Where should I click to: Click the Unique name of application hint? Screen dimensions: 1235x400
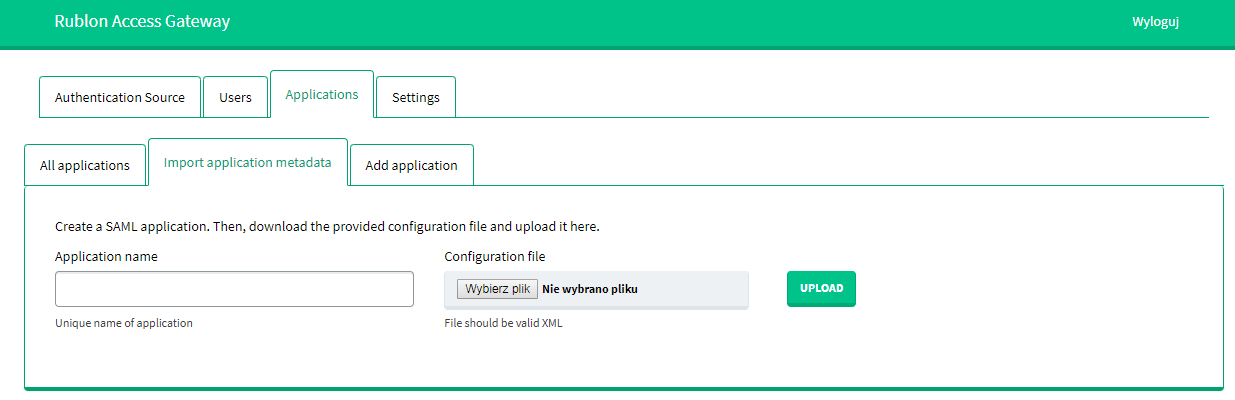pos(124,323)
